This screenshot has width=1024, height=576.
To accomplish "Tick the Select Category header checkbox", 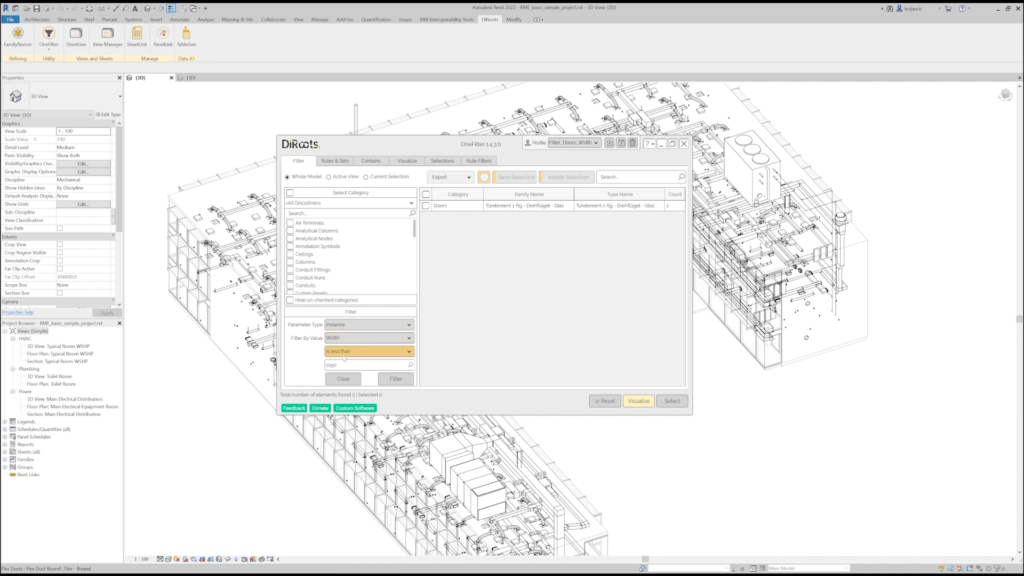I will click(290, 193).
